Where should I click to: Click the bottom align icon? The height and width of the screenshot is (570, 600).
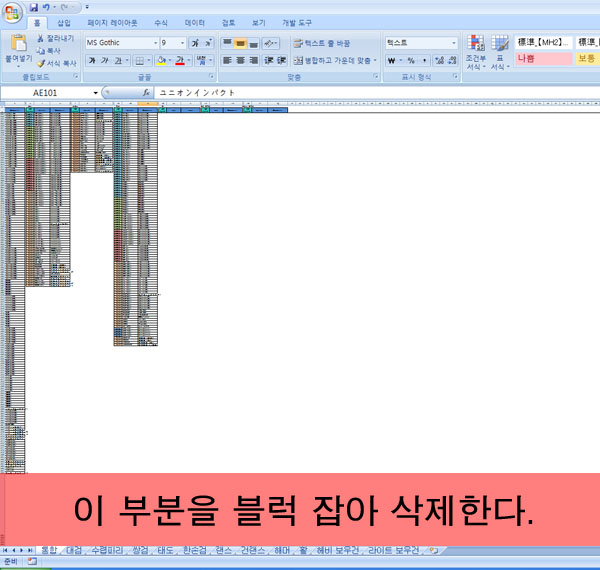[253, 43]
